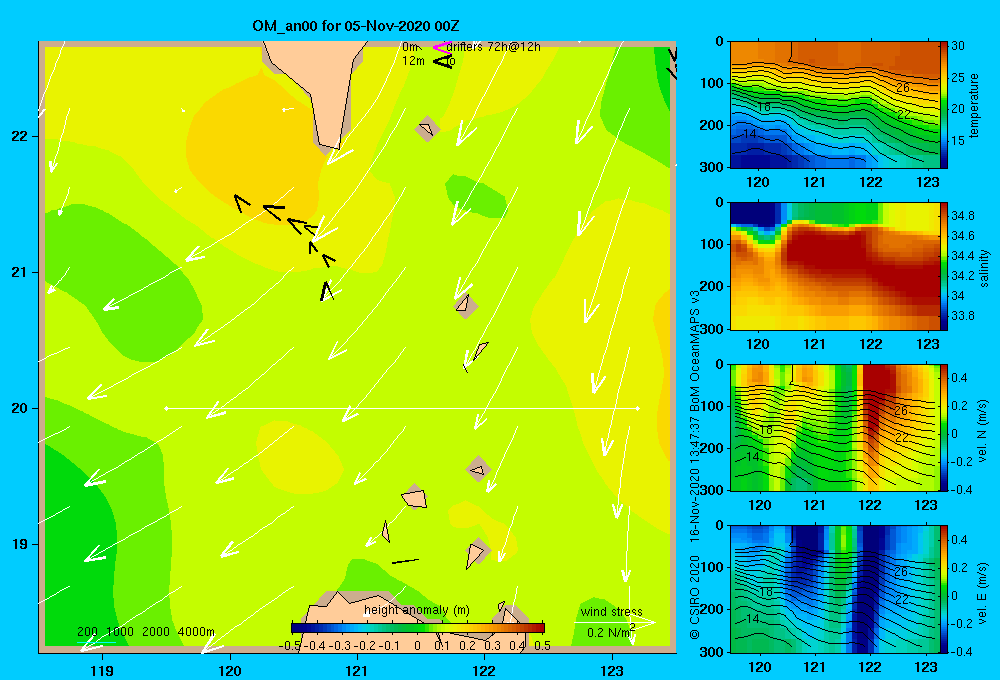Click the '© CSIRO 2020' copyright text

695,596
